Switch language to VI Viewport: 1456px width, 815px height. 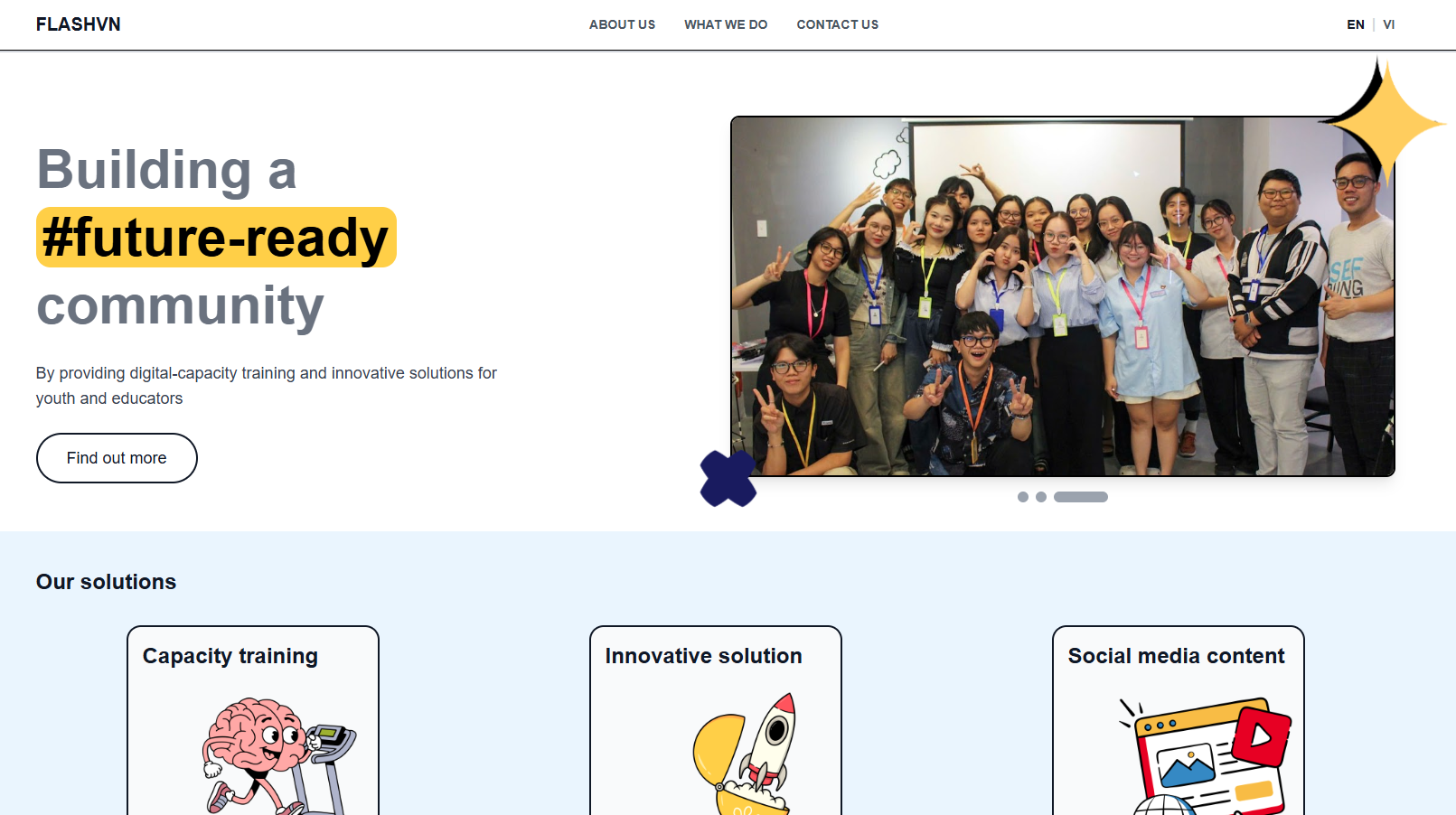1389,24
